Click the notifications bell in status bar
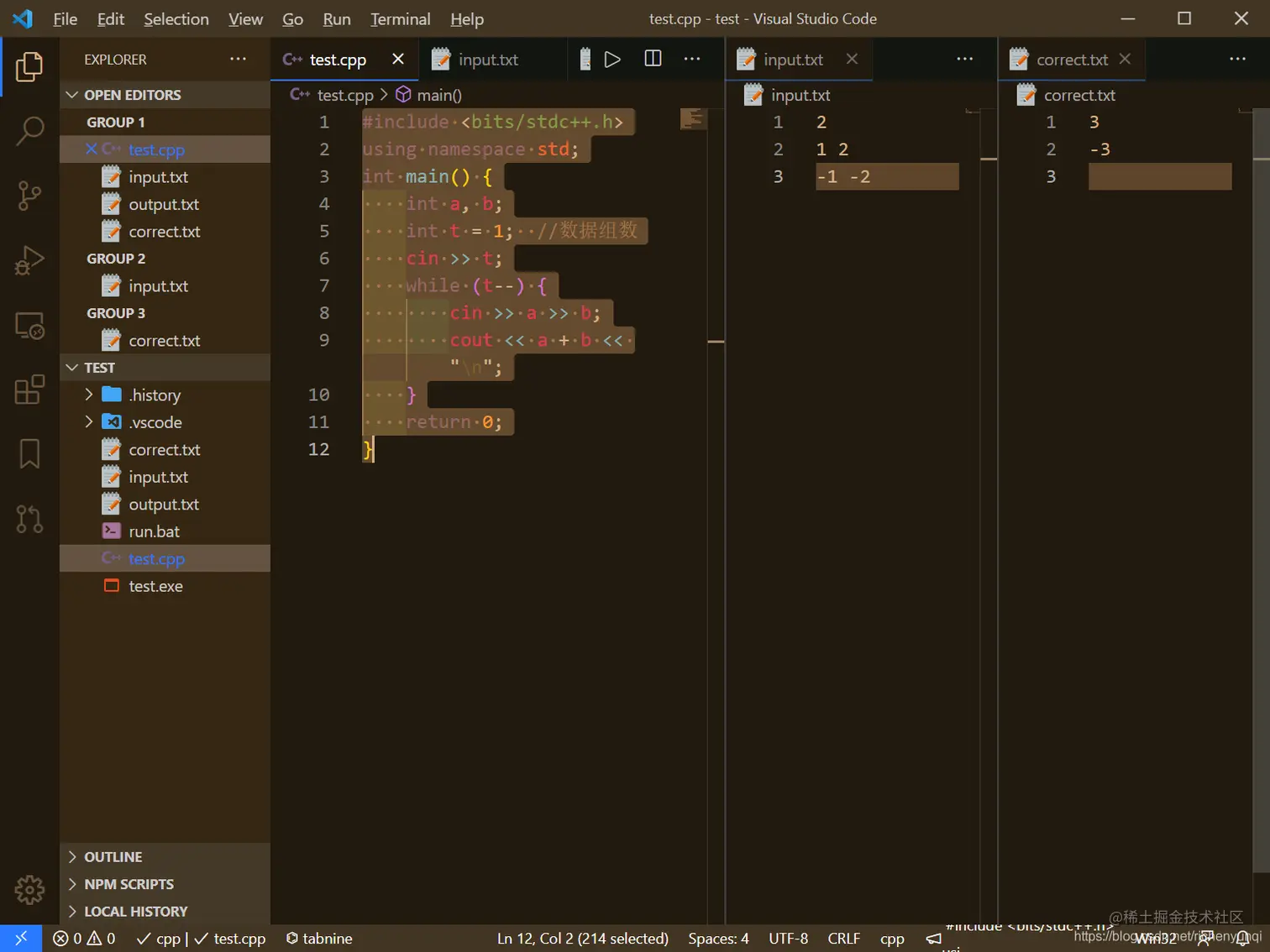 tap(1242, 939)
